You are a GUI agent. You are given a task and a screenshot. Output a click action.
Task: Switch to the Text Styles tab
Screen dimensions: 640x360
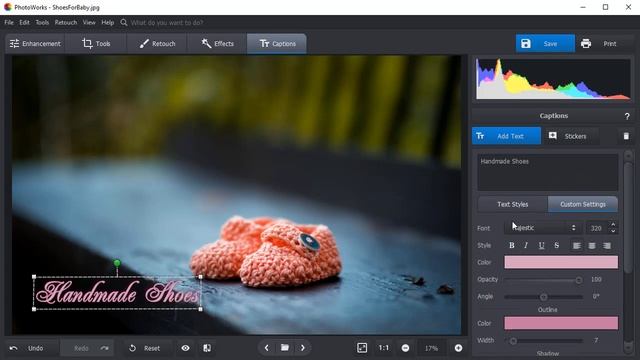(513, 204)
